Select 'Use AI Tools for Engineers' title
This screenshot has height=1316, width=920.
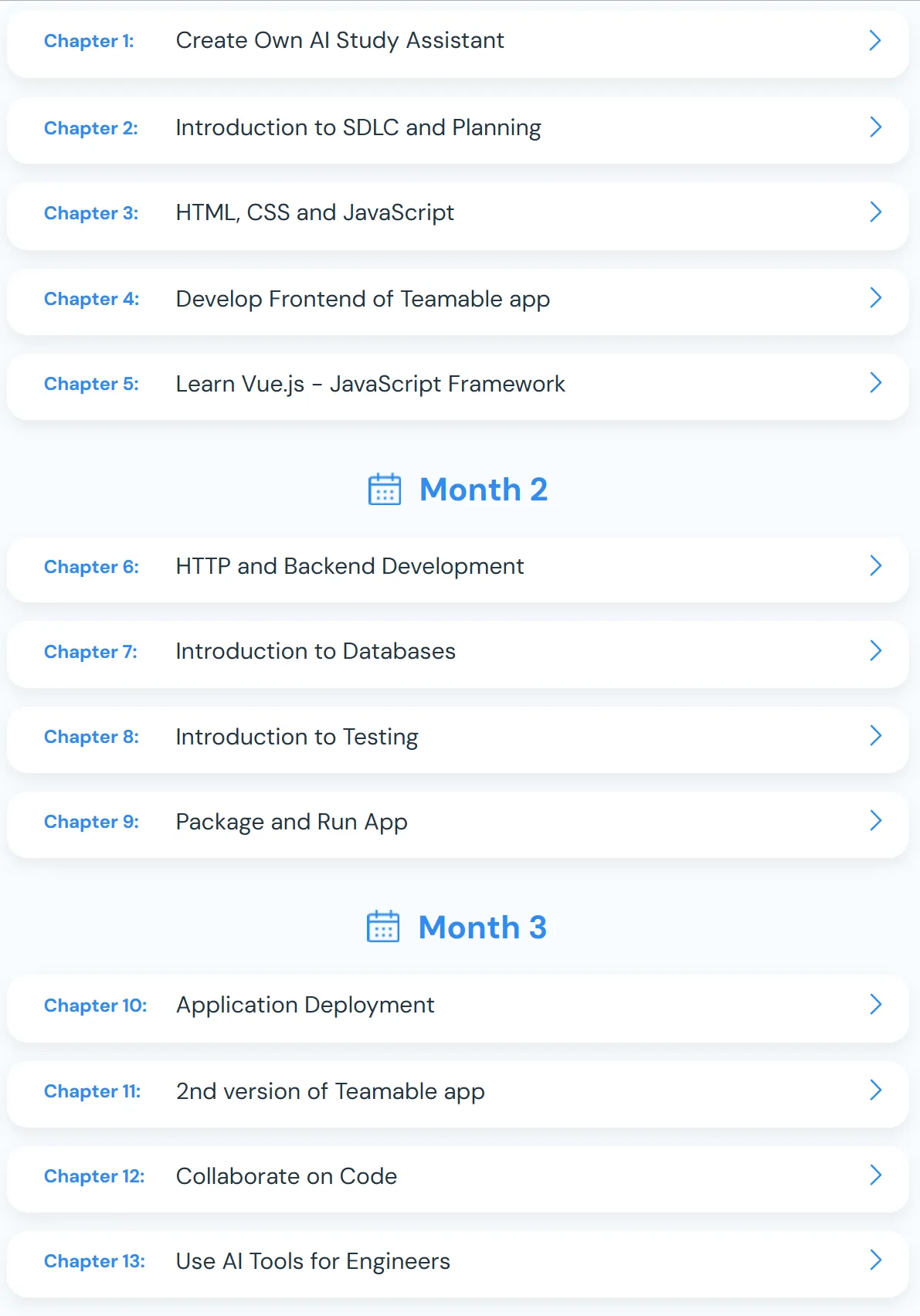(x=313, y=1261)
